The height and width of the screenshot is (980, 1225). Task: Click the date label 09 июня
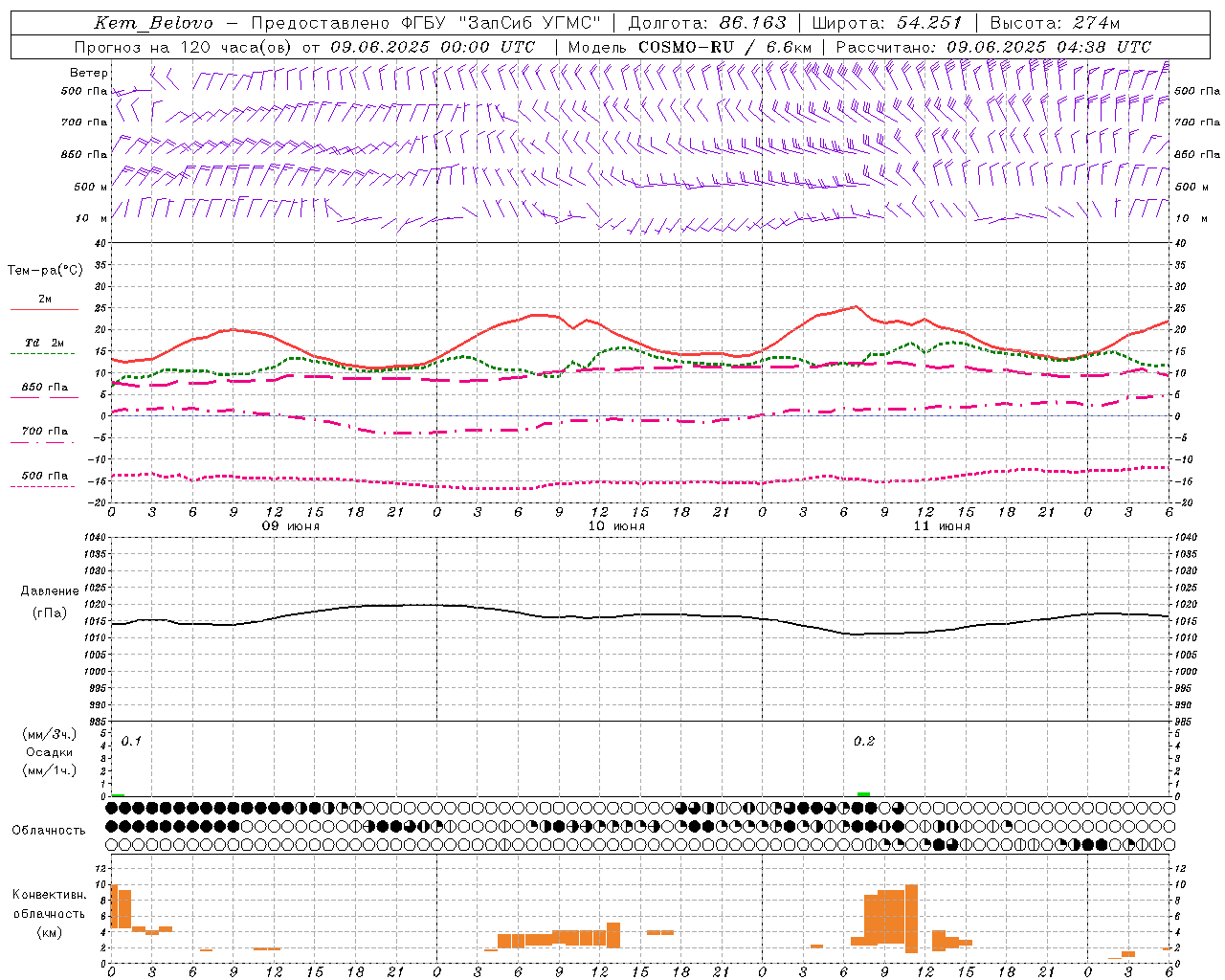[291, 526]
